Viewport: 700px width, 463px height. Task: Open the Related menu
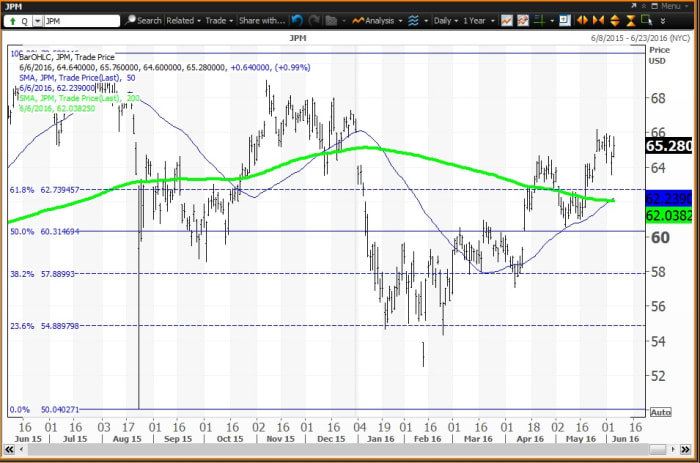coord(183,20)
